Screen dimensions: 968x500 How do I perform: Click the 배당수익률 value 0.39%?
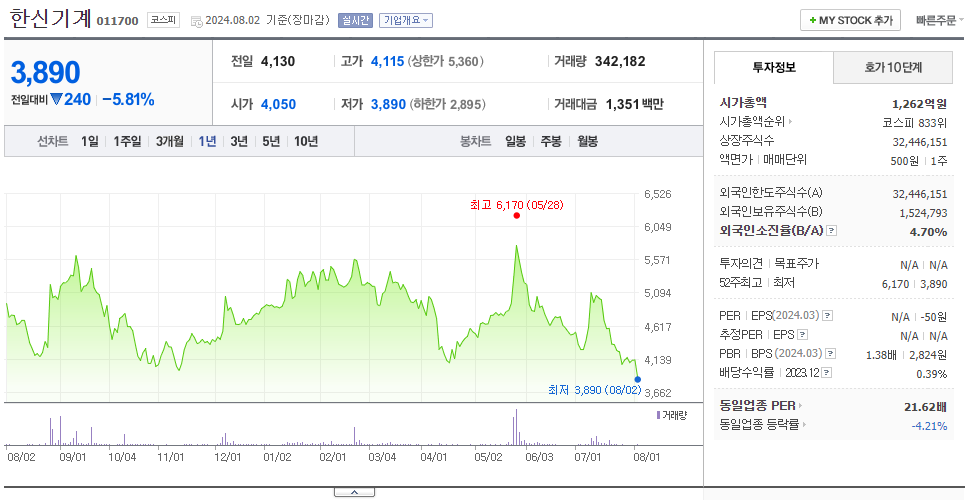coord(932,373)
